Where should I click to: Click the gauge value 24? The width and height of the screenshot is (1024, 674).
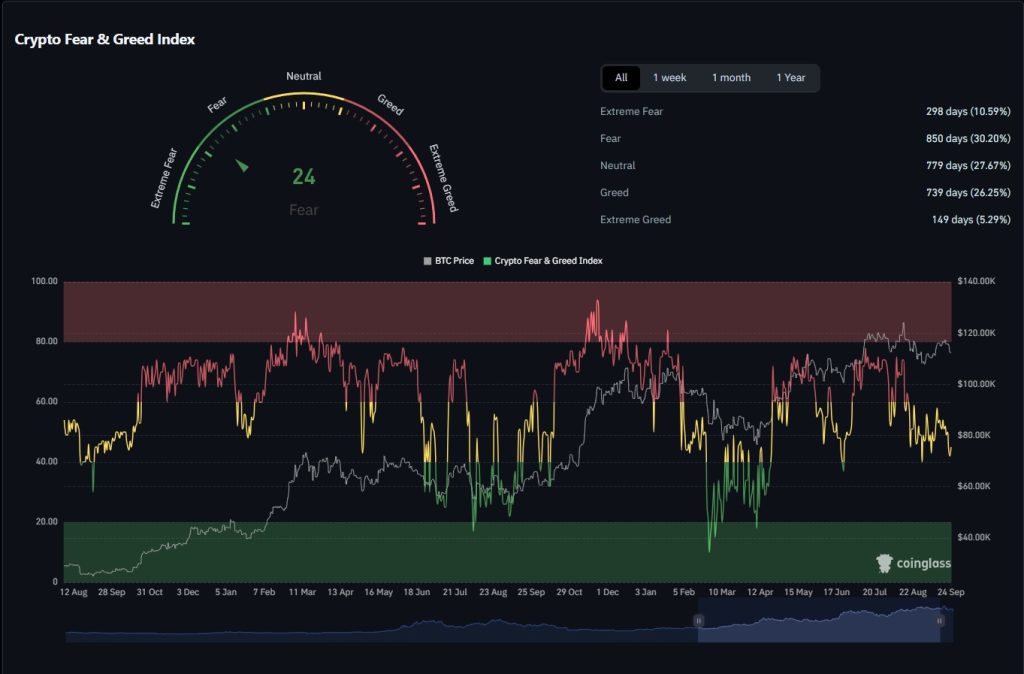click(304, 178)
